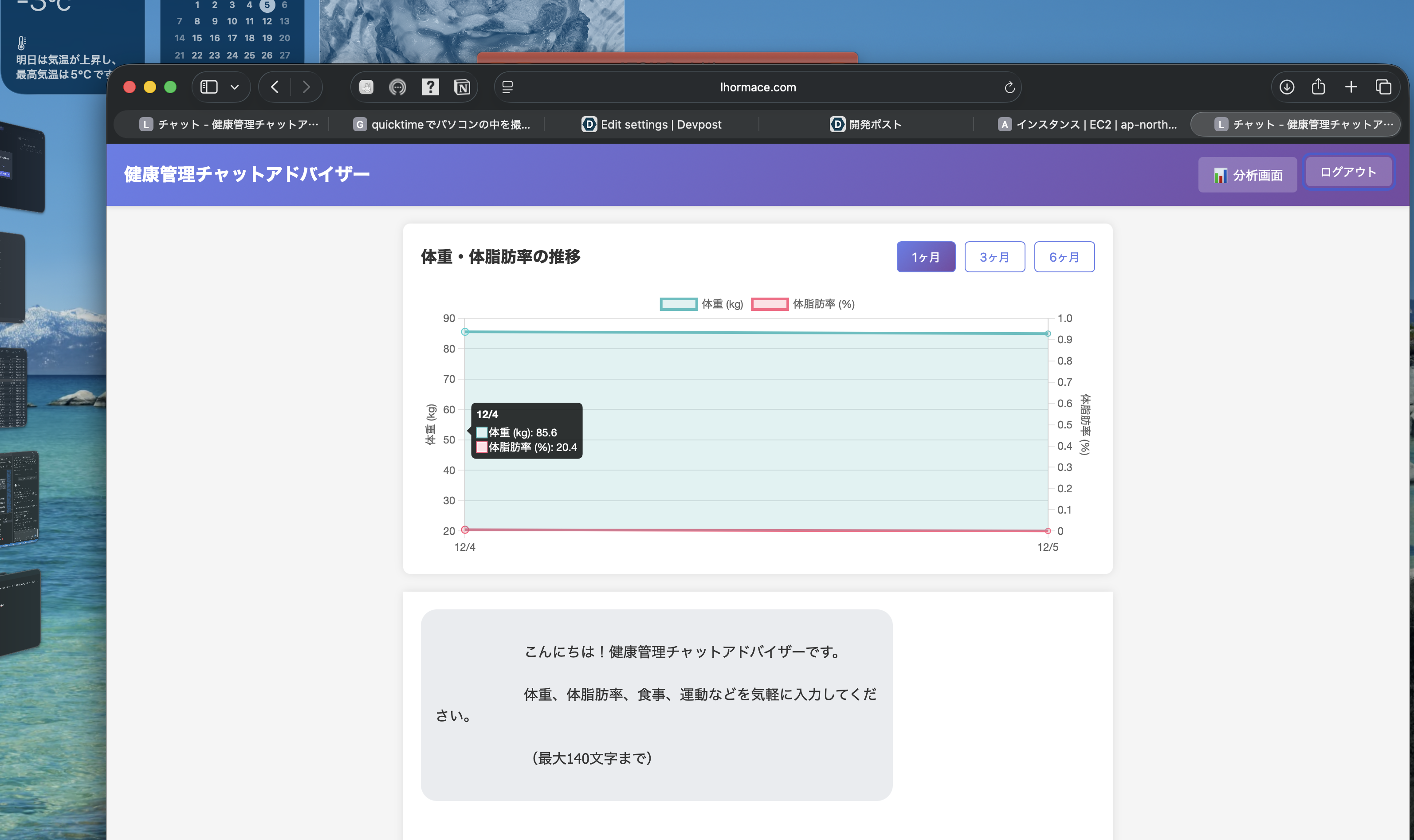1414x840 pixels.
Task: Open a new tab with plus icon
Action: (x=1351, y=87)
